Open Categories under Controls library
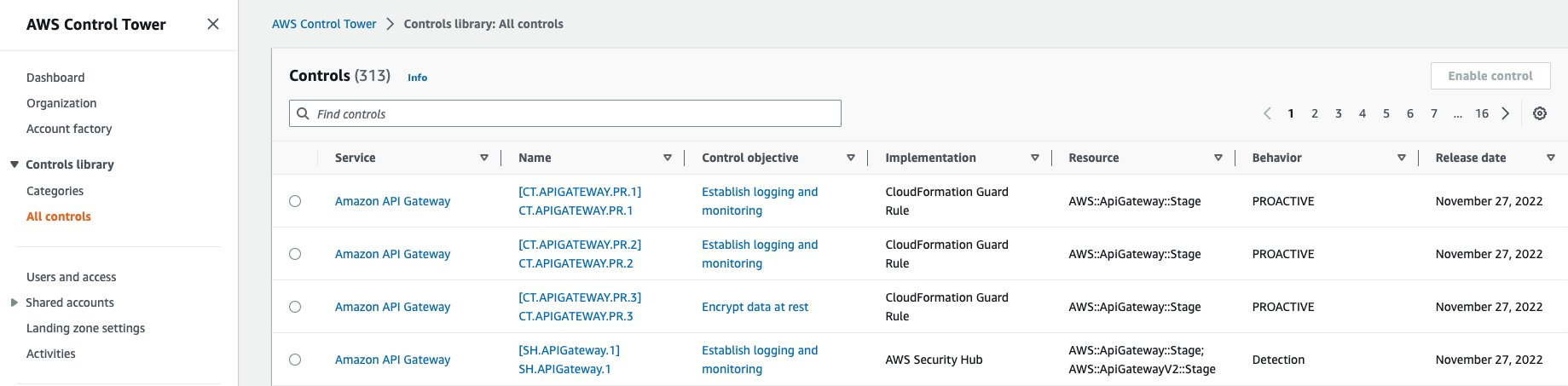 [x=55, y=191]
